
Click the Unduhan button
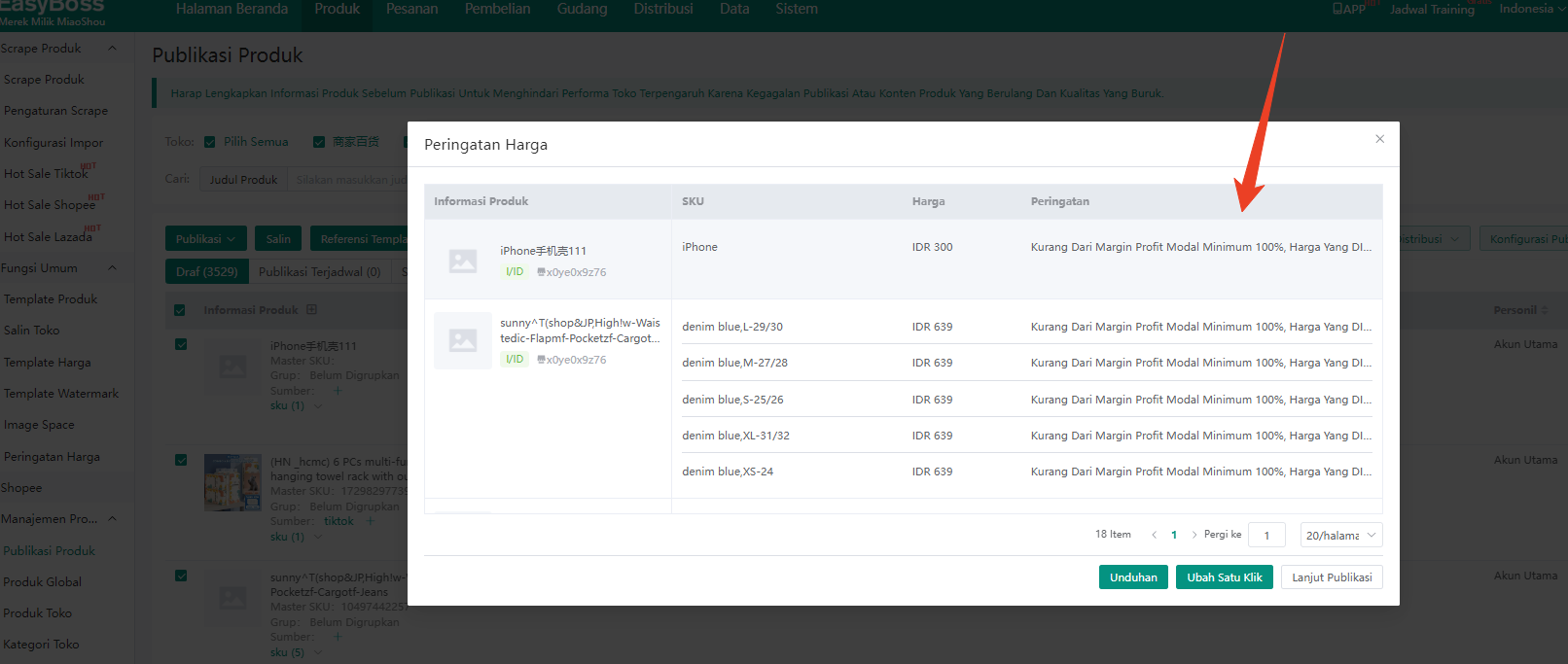coord(1133,577)
